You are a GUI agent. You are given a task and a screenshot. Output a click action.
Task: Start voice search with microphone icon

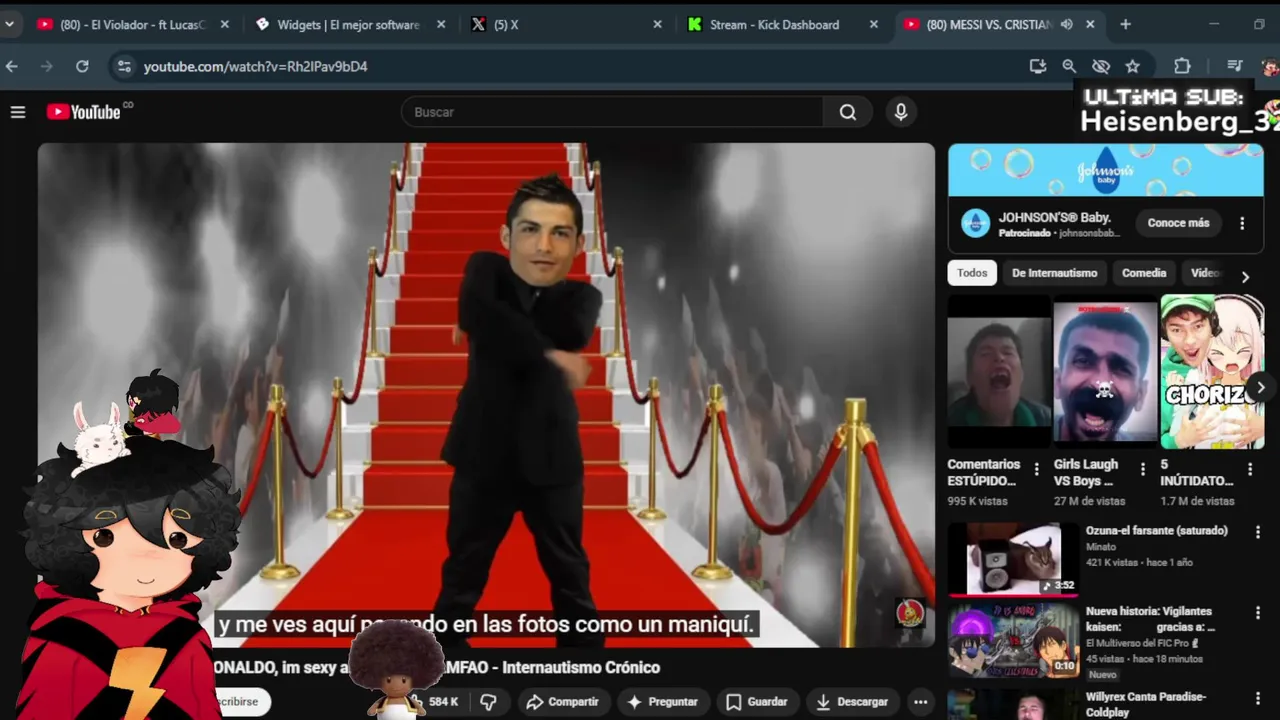[901, 112]
